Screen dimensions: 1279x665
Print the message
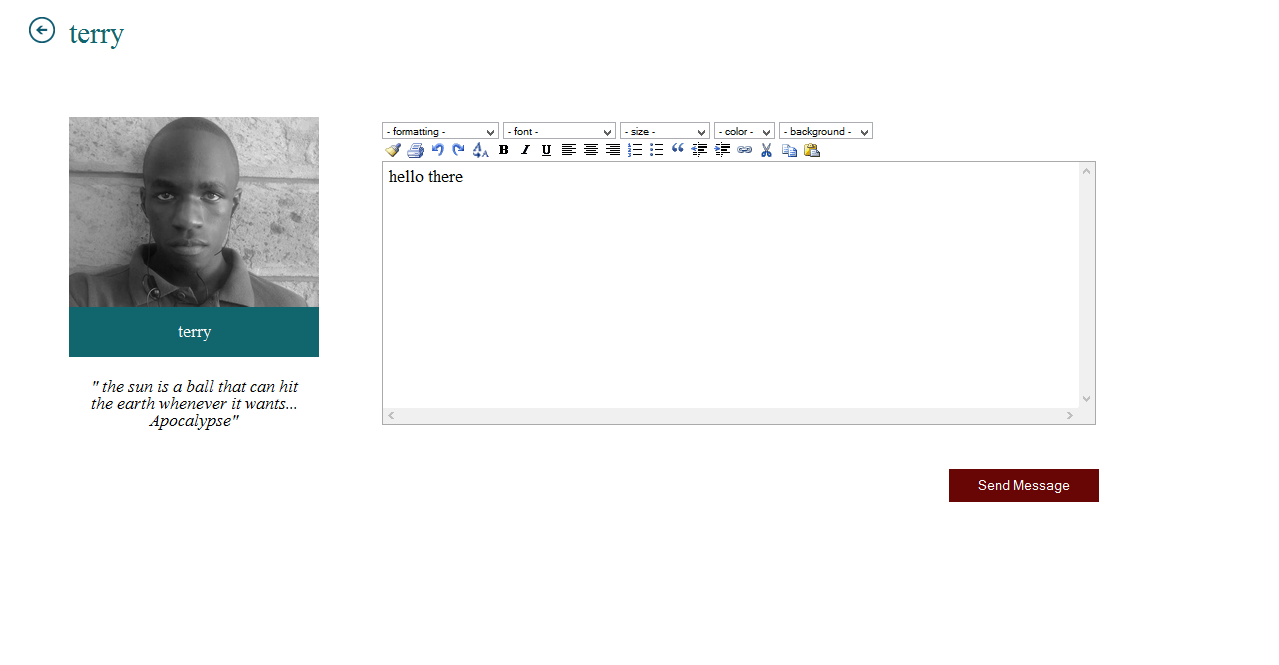click(x=415, y=149)
